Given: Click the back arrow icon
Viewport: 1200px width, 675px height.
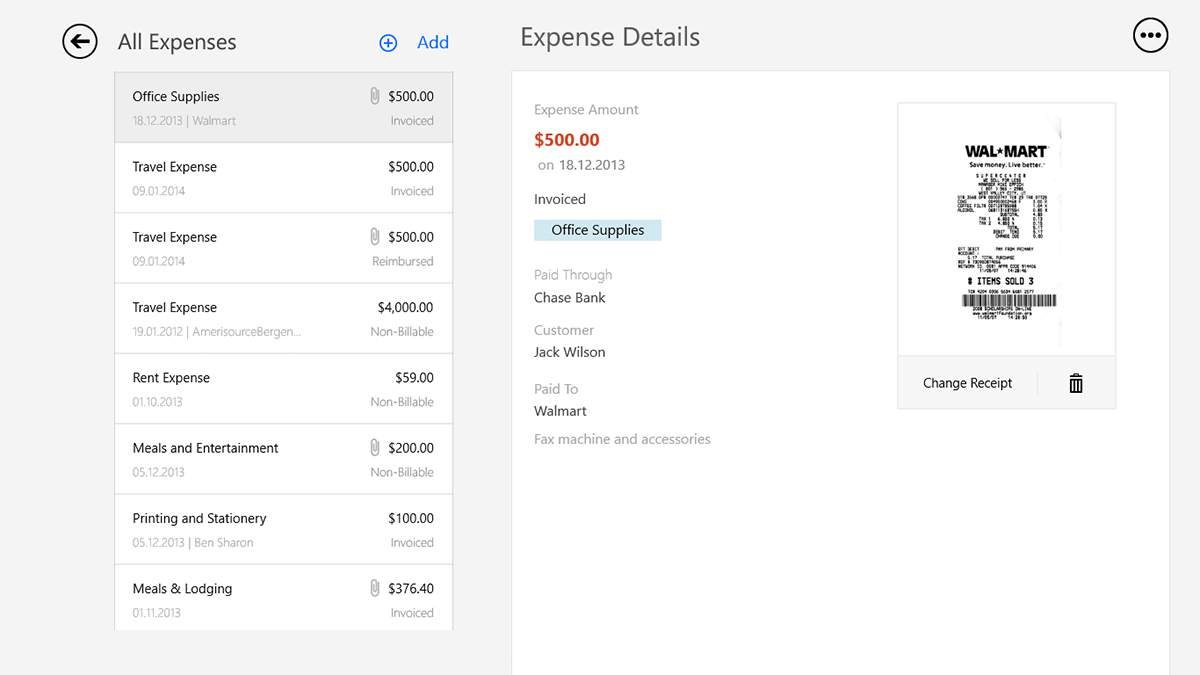Looking at the screenshot, I should 80,42.
